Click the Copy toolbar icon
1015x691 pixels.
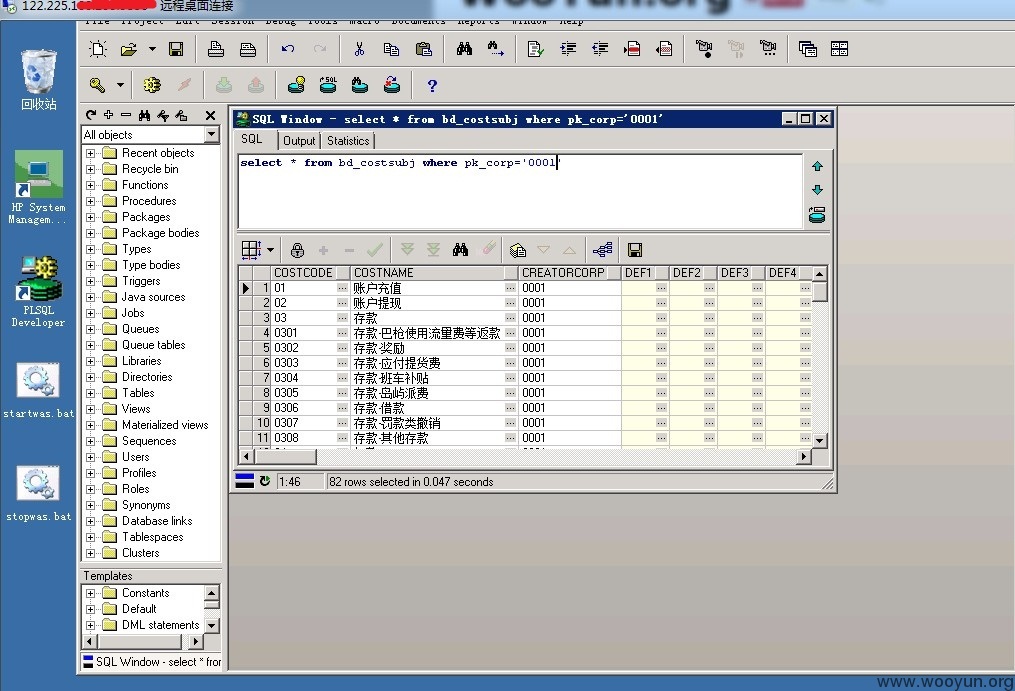coord(391,49)
